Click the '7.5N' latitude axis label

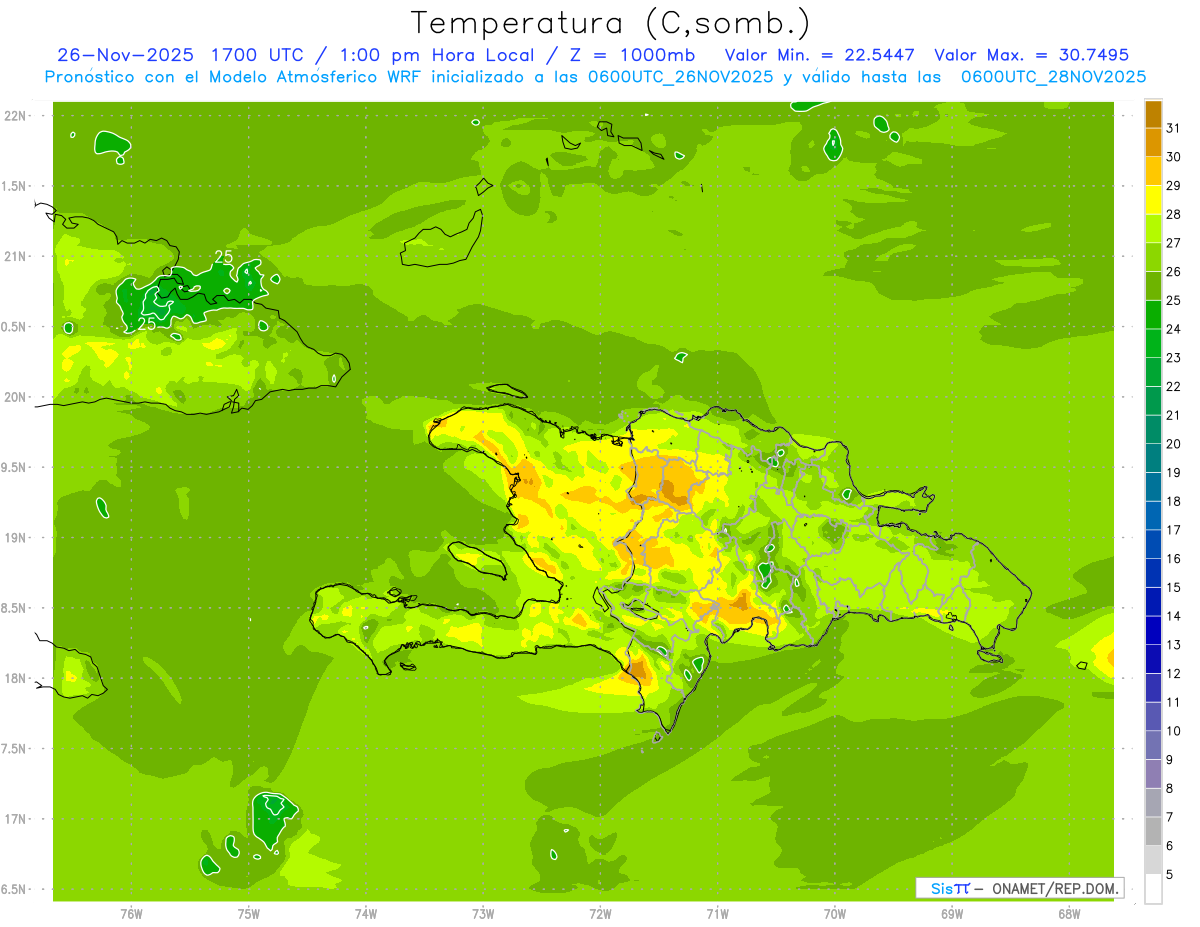(x=15, y=749)
